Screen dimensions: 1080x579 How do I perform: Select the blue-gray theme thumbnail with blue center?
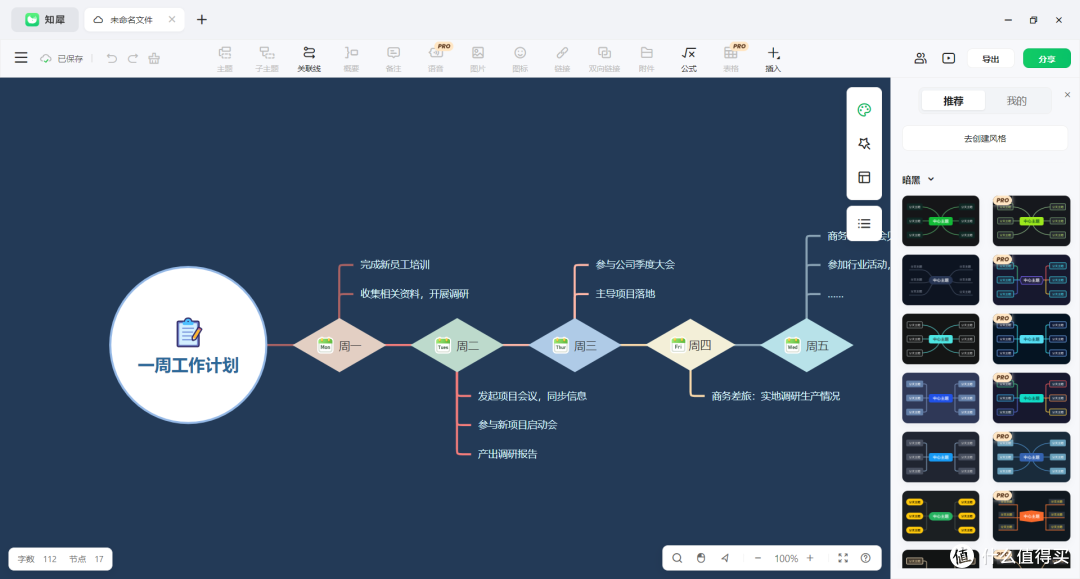click(940, 398)
